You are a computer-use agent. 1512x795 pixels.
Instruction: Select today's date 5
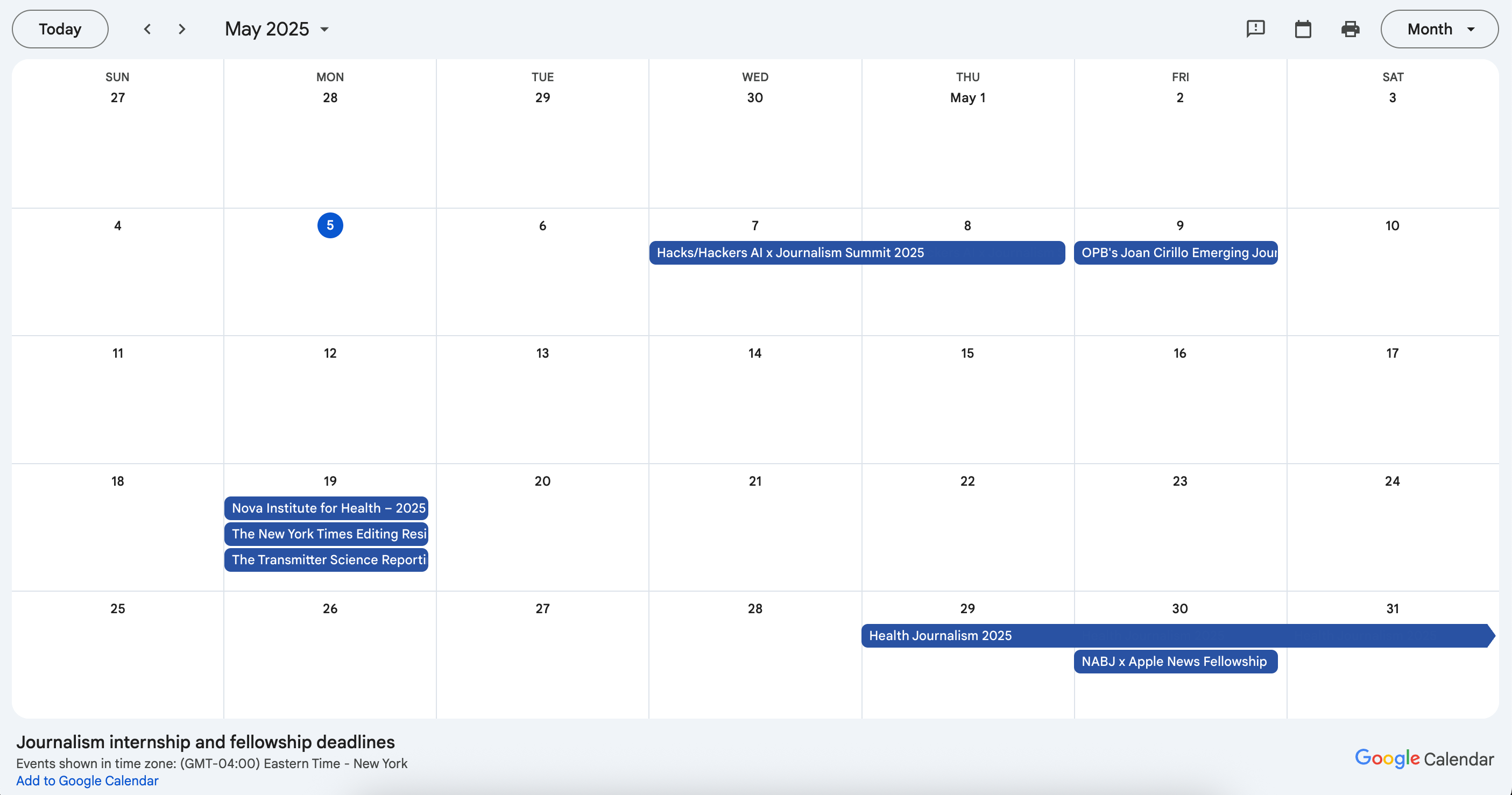point(330,225)
